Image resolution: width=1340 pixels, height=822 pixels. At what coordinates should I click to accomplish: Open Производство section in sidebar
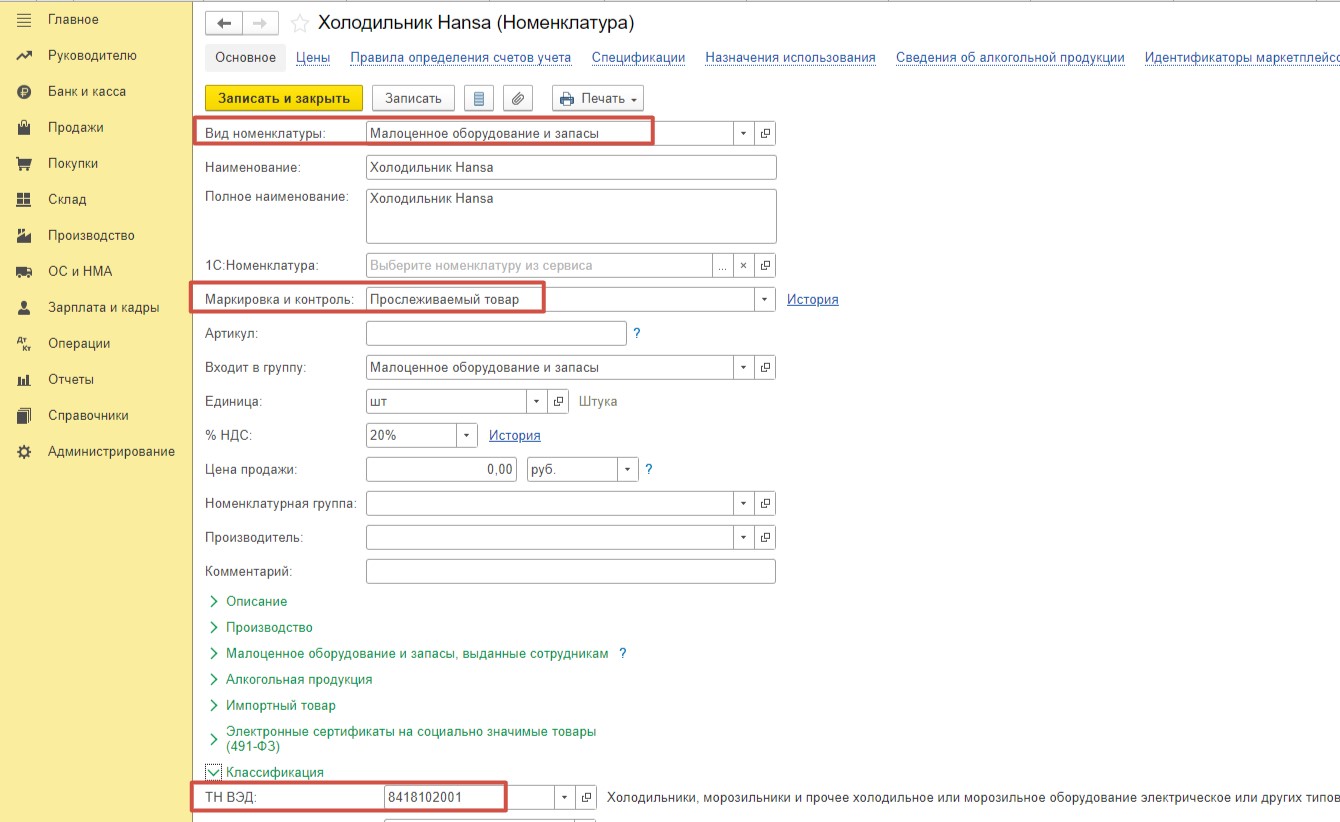point(91,235)
